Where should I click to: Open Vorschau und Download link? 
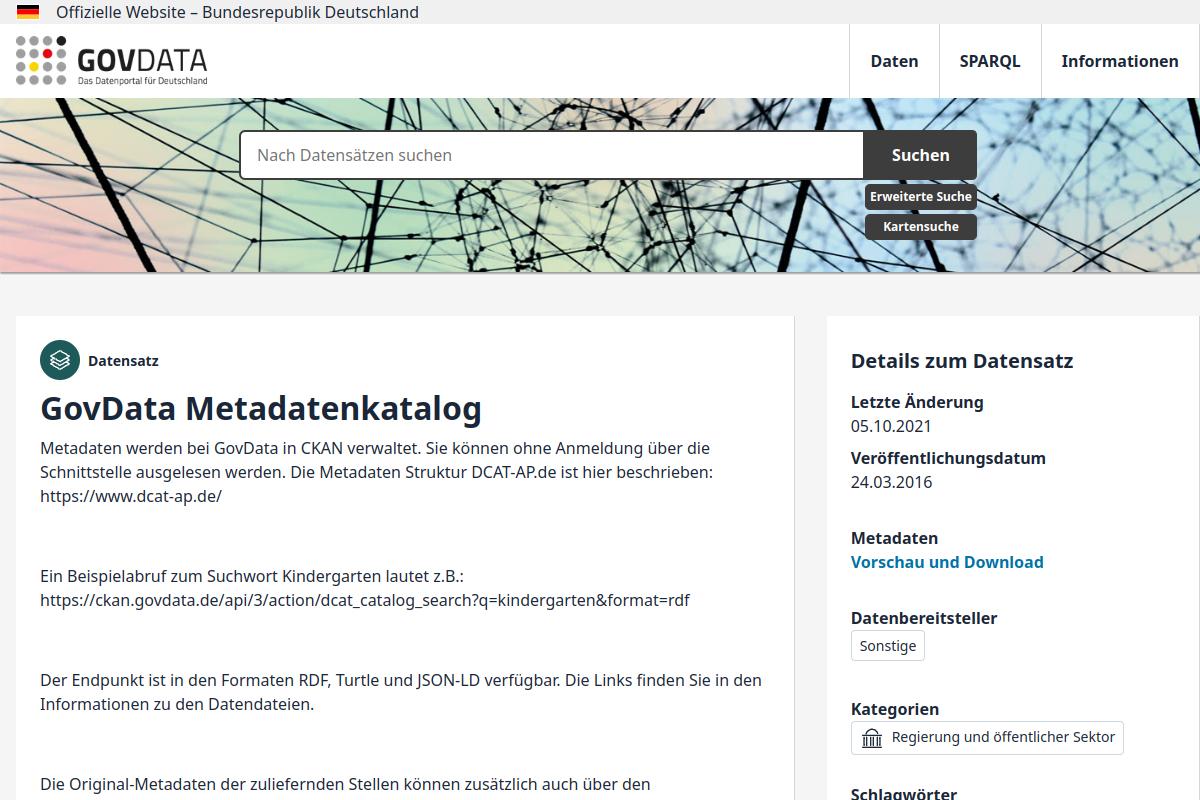click(947, 562)
